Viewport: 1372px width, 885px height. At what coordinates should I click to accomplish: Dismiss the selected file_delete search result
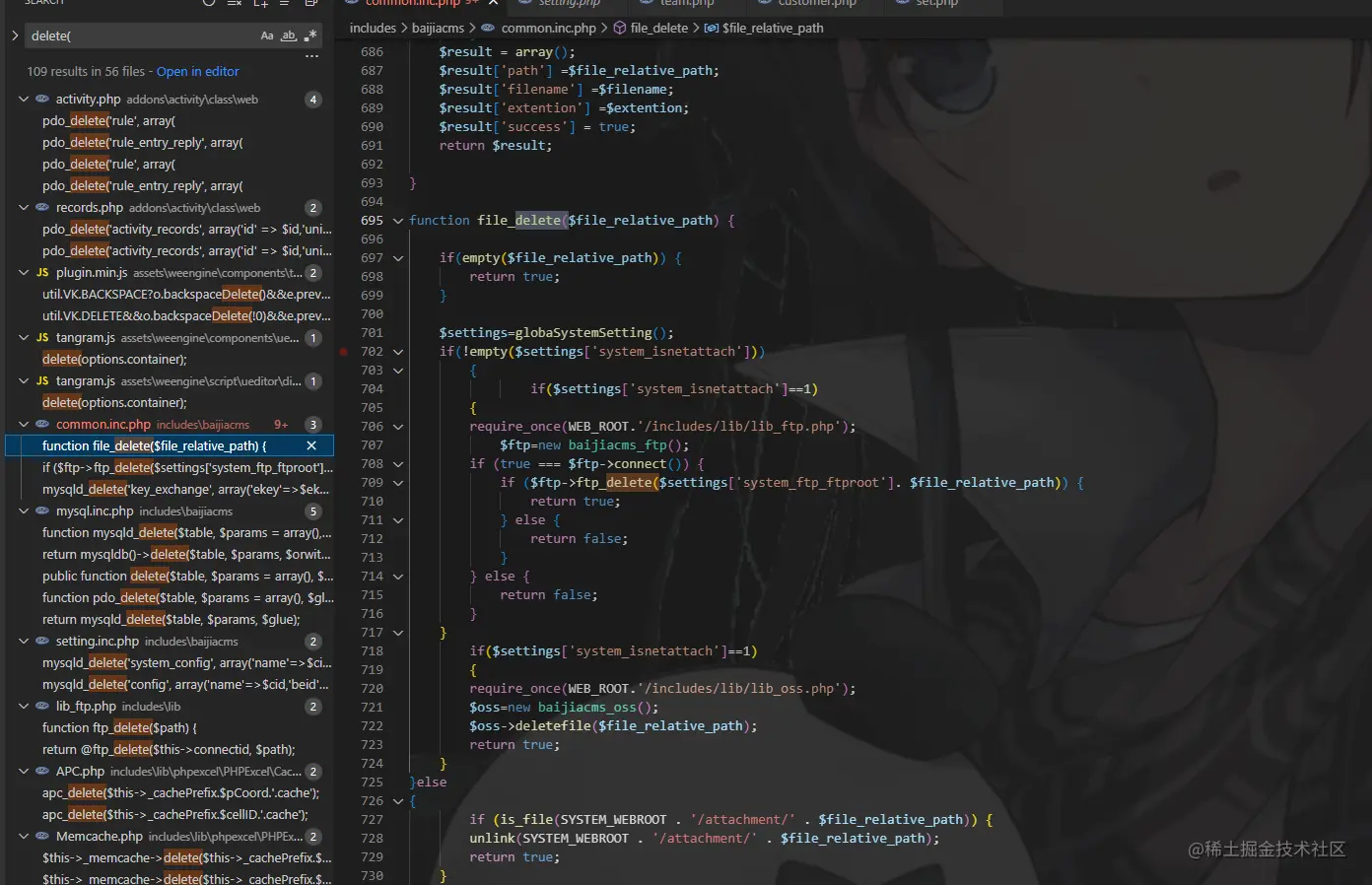[311, 446]
